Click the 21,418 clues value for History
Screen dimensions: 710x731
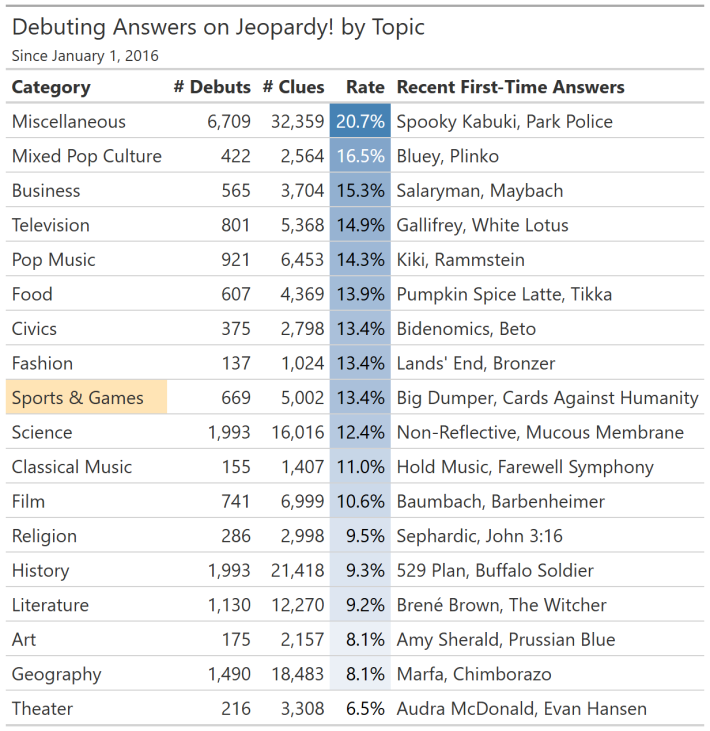pyautogui.click(x=297, y=571)
